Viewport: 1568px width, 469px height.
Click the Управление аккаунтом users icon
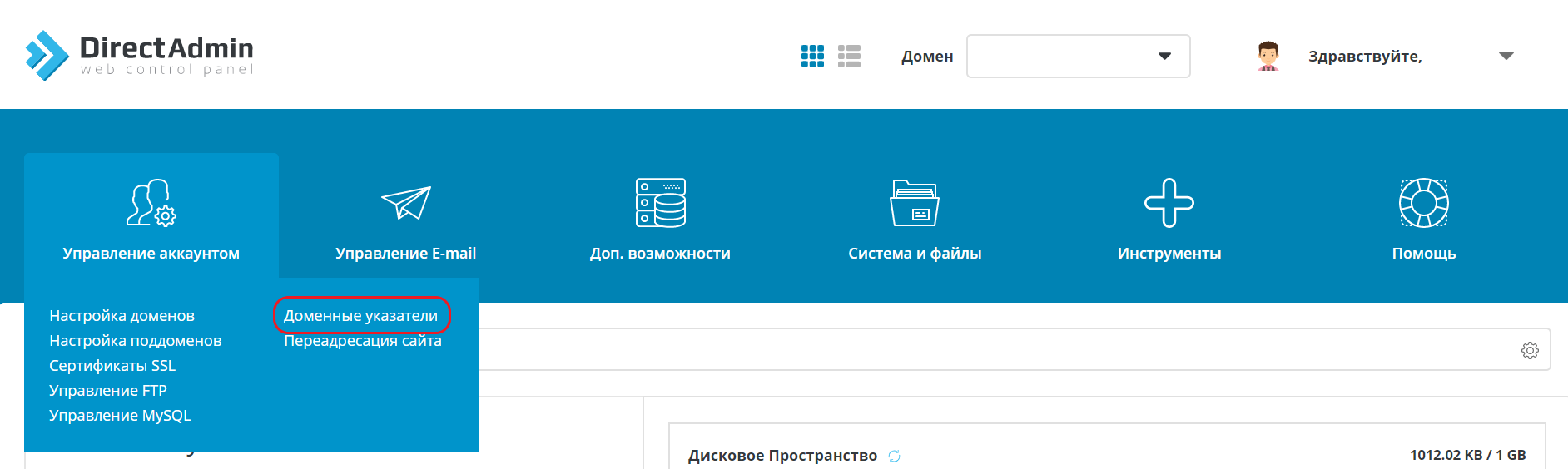click(151, 203)
